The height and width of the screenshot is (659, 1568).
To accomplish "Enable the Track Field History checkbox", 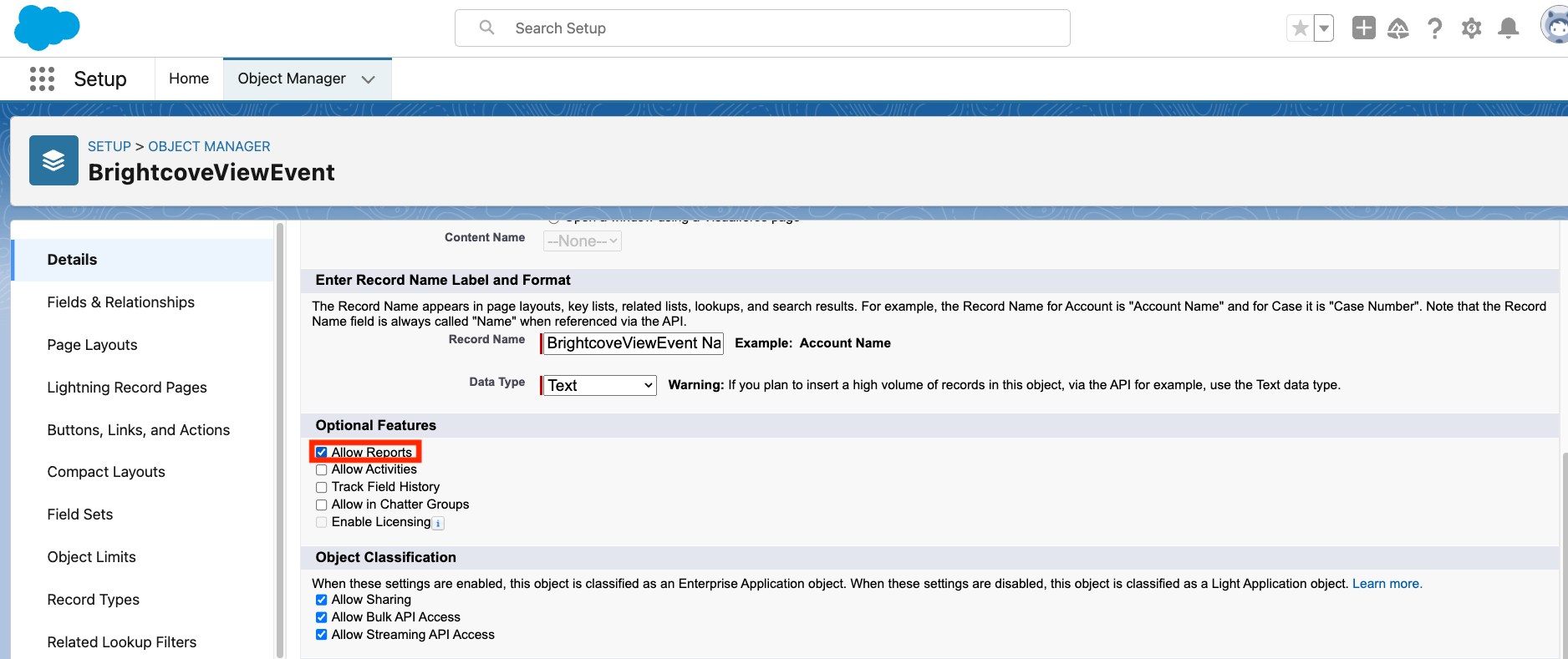I will pyautogui.click(x=321, y=488).
